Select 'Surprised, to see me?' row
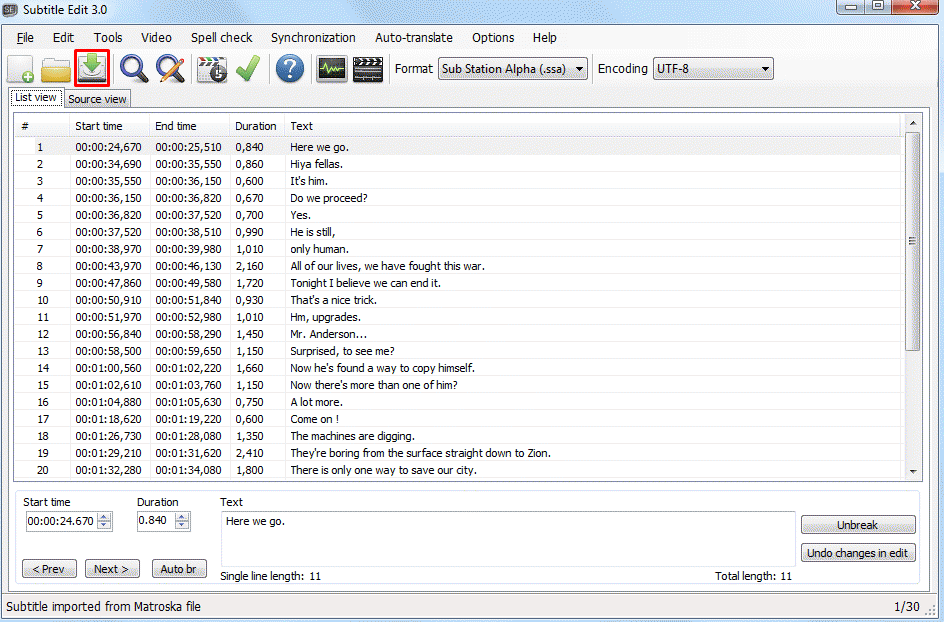This screenshot has height=622, width=944. pyautogui.click(x=458, y=350)
